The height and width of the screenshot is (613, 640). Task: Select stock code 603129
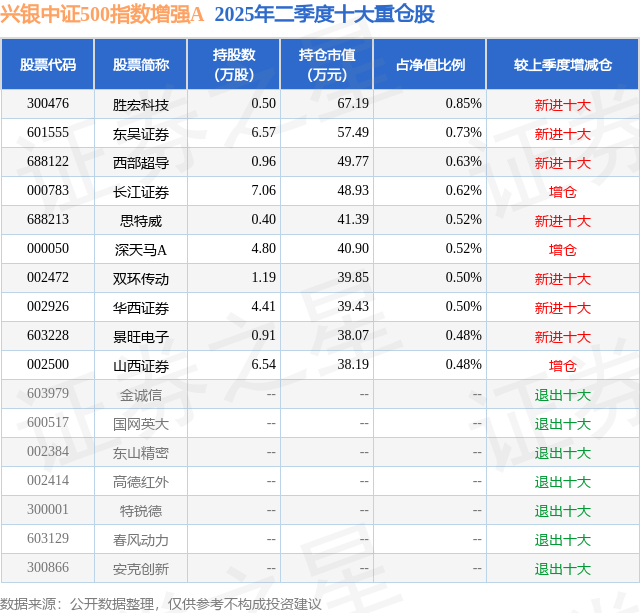48,538
